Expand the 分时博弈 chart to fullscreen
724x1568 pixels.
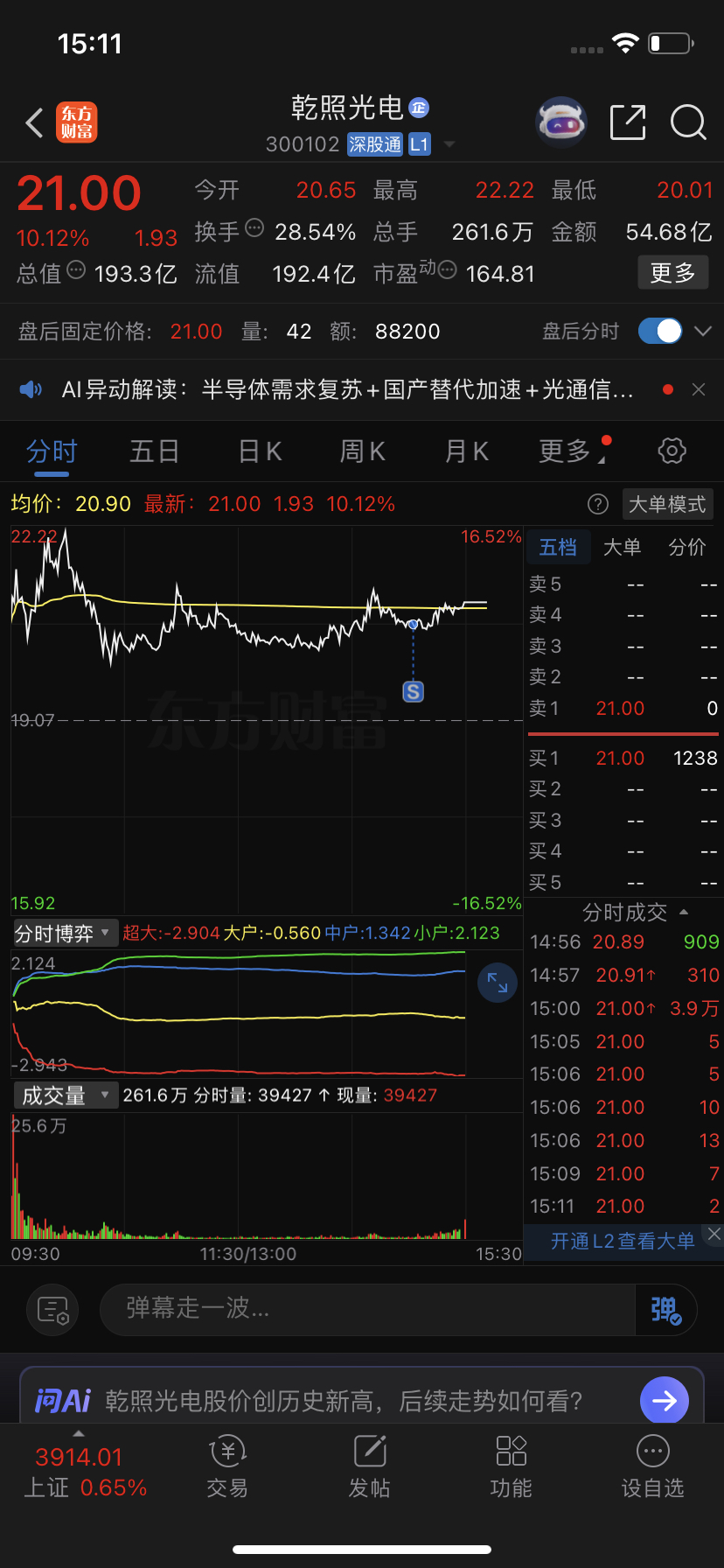point(498,983)
